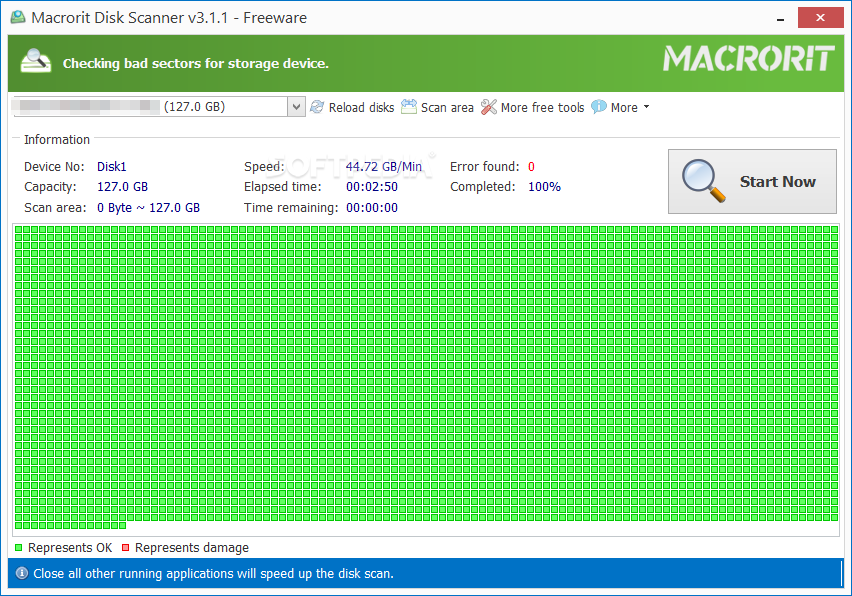Click the green Represents OK legend square
Image resolution: width=852 pixels, height=596 pixels.
18,548
